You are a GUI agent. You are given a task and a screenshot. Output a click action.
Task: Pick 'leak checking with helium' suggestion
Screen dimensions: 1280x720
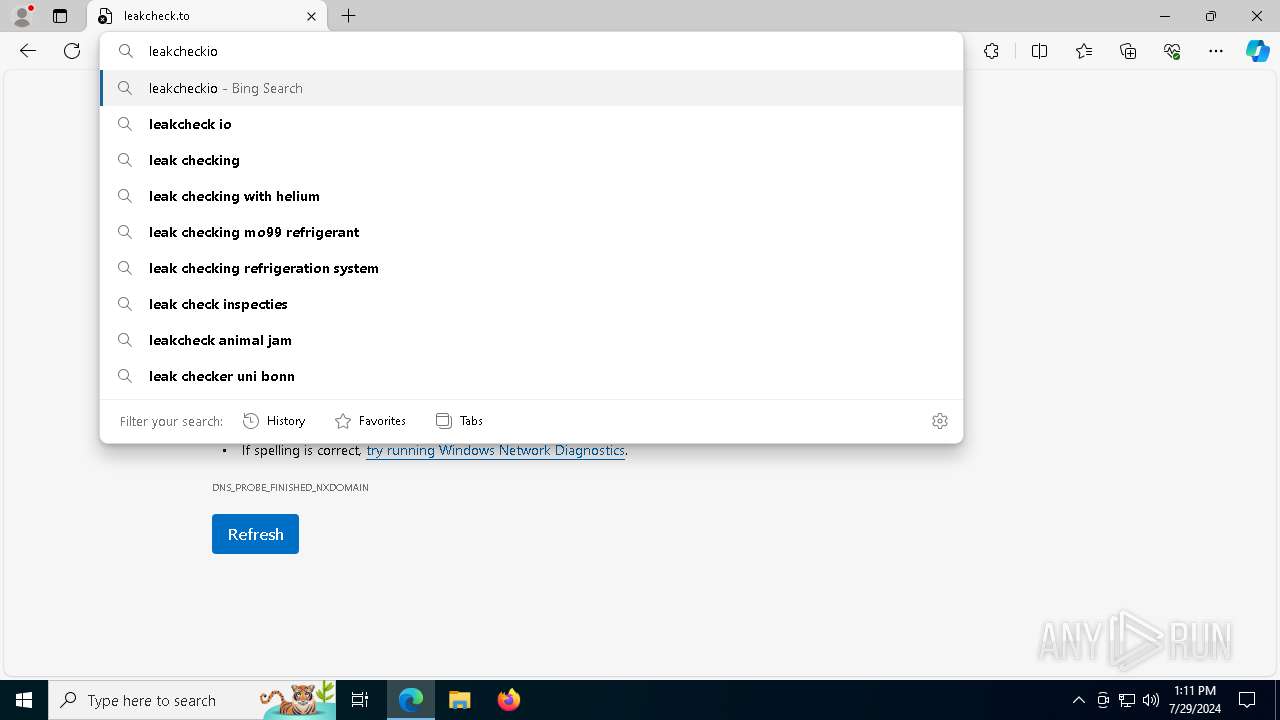pyautogui.click(x=531, y=196)
